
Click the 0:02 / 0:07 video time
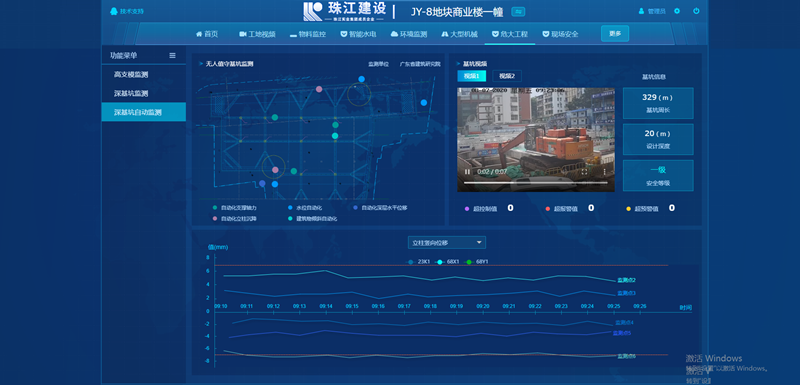[x=492, y=172]
